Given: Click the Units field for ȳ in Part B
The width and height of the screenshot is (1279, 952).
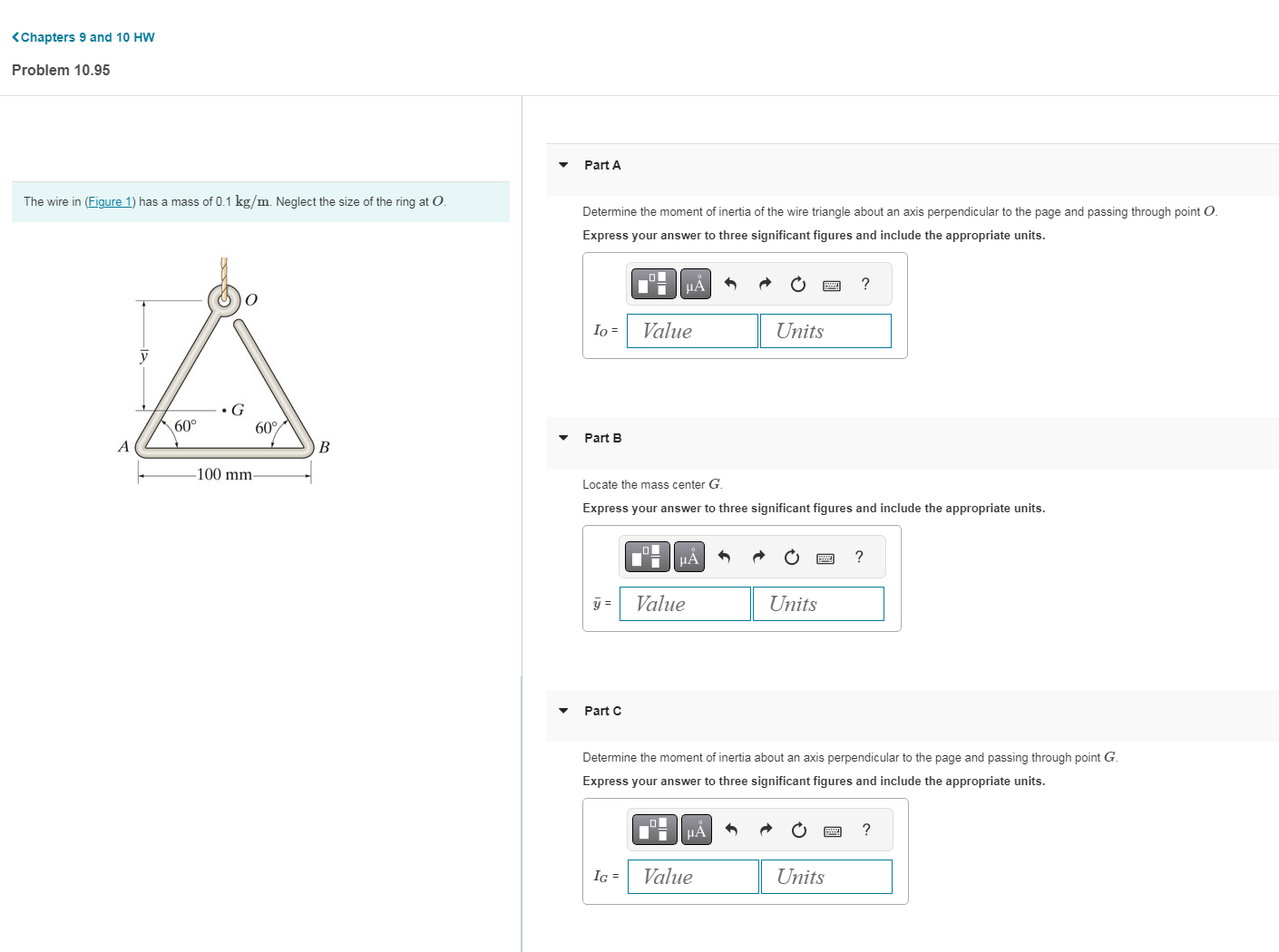Looking at the screenshot, I should tap(817, 604).
